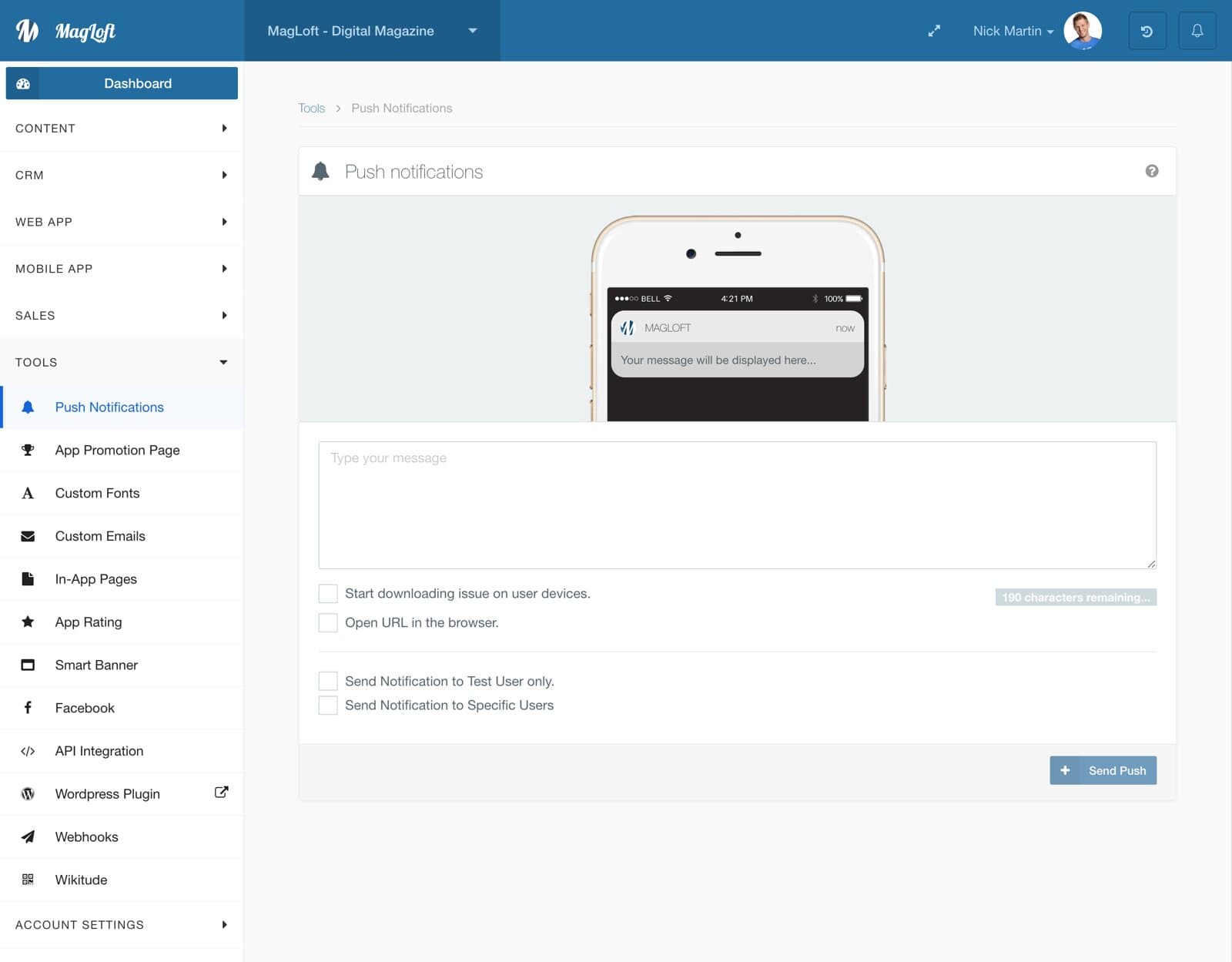Open In-App Pages
This screenshot has height=962, width=1232.
(x=122, y=579)
